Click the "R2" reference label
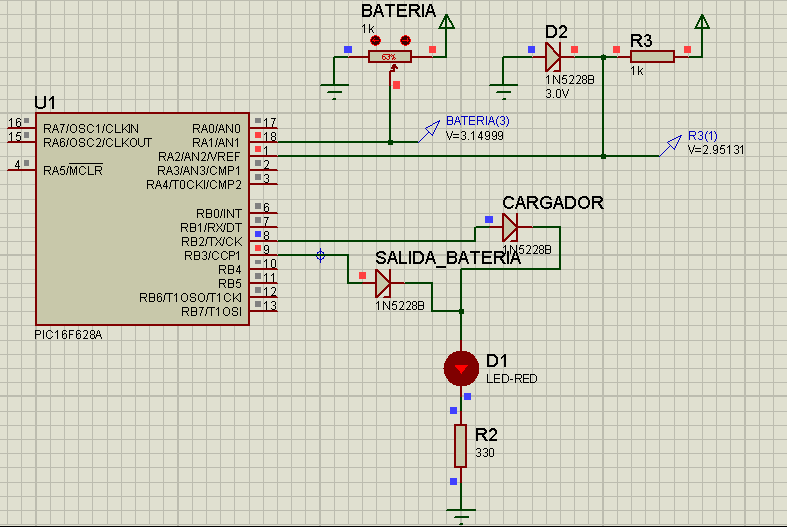787x527 pixels. [486, 435]
